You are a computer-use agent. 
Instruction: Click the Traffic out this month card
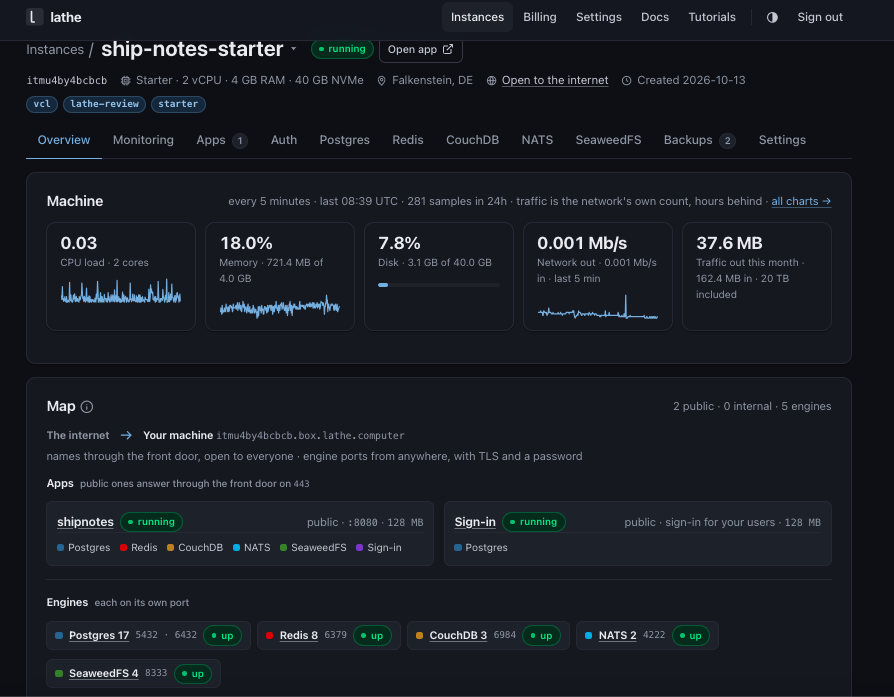(x=757, y=276)
